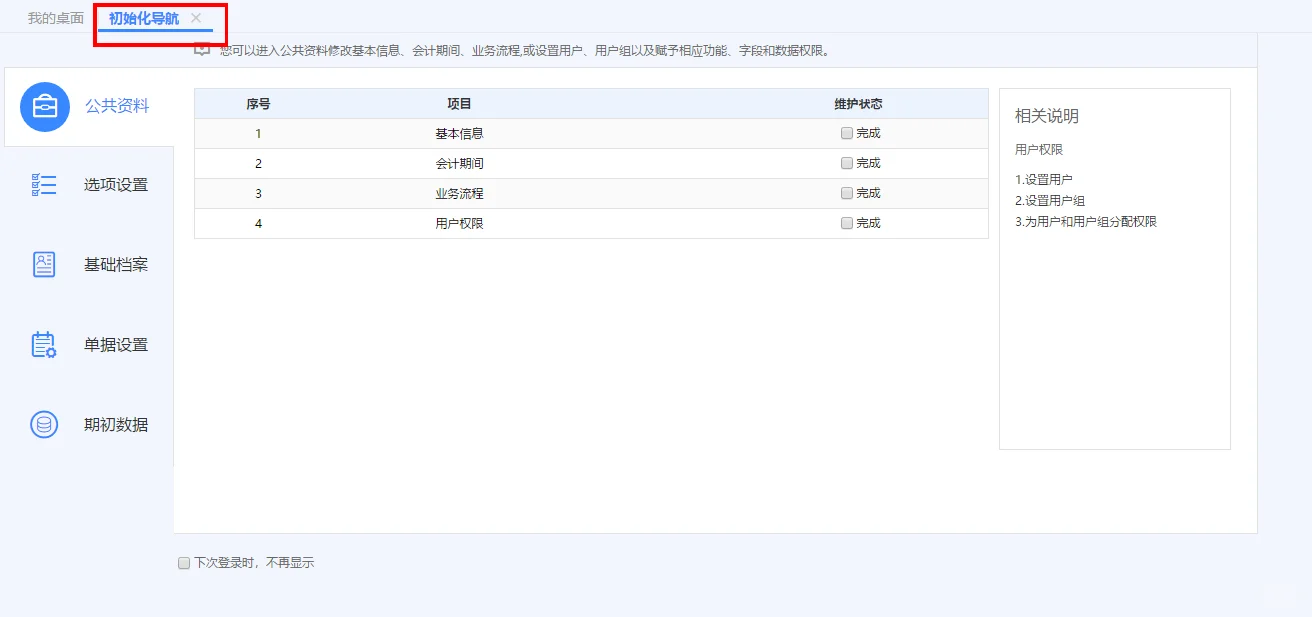Click the database icon next to 期初数据
The height and width of the screenshot is (617, 1312).
tap(42, 423)
